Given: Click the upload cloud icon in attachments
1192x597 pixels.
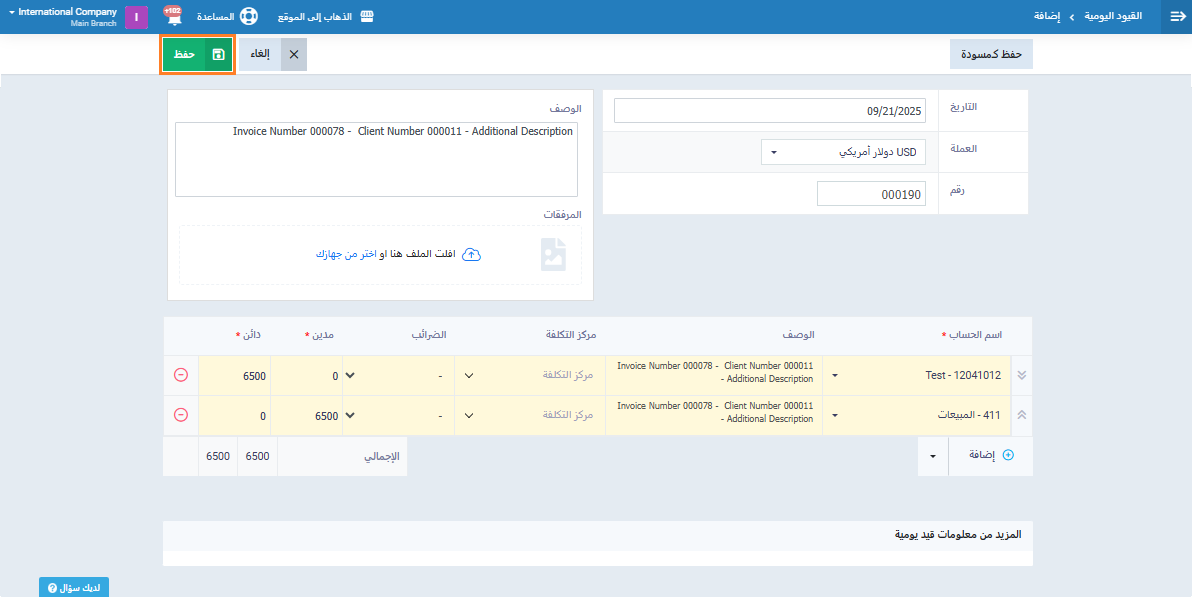Looking at the screenshot, I should pyautogui.click(x=472, y=255).
